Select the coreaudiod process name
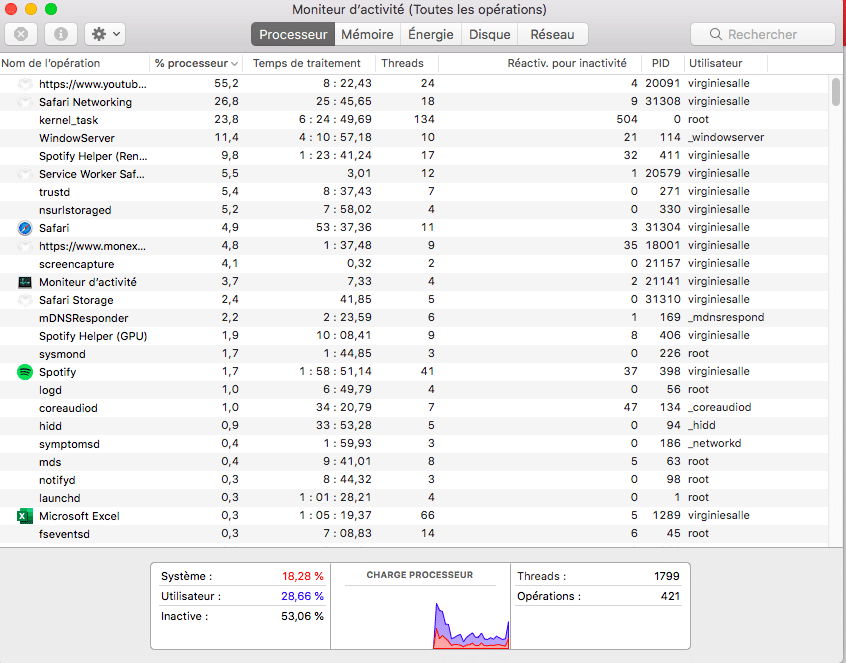Screen dimensions: 846x663 [x=68, y=408]
